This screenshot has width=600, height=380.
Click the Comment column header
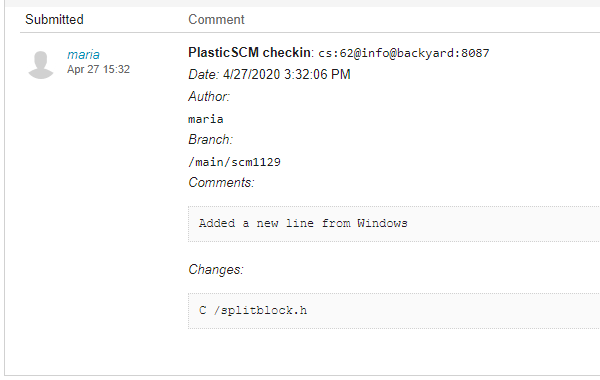pyautogui.click(x=216, y=20)
